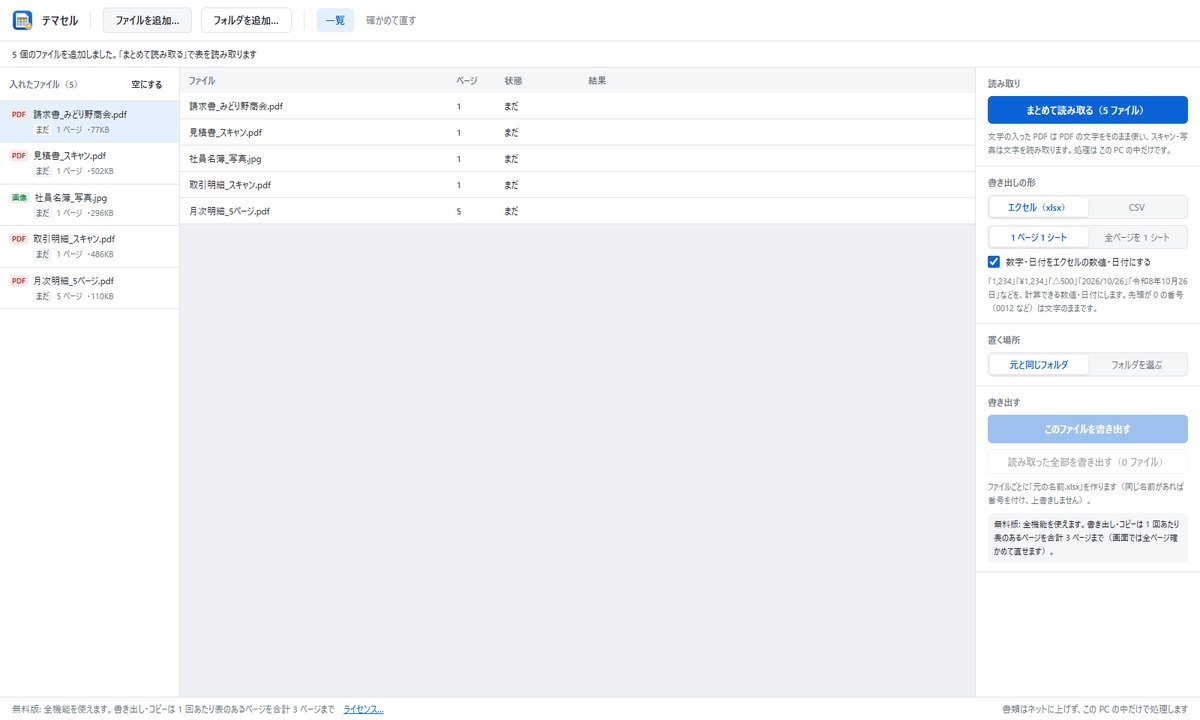Click the PDF badge of 見積書_スキャン.pdf
Screen dimensions: 1200x720
pos(18,156)
